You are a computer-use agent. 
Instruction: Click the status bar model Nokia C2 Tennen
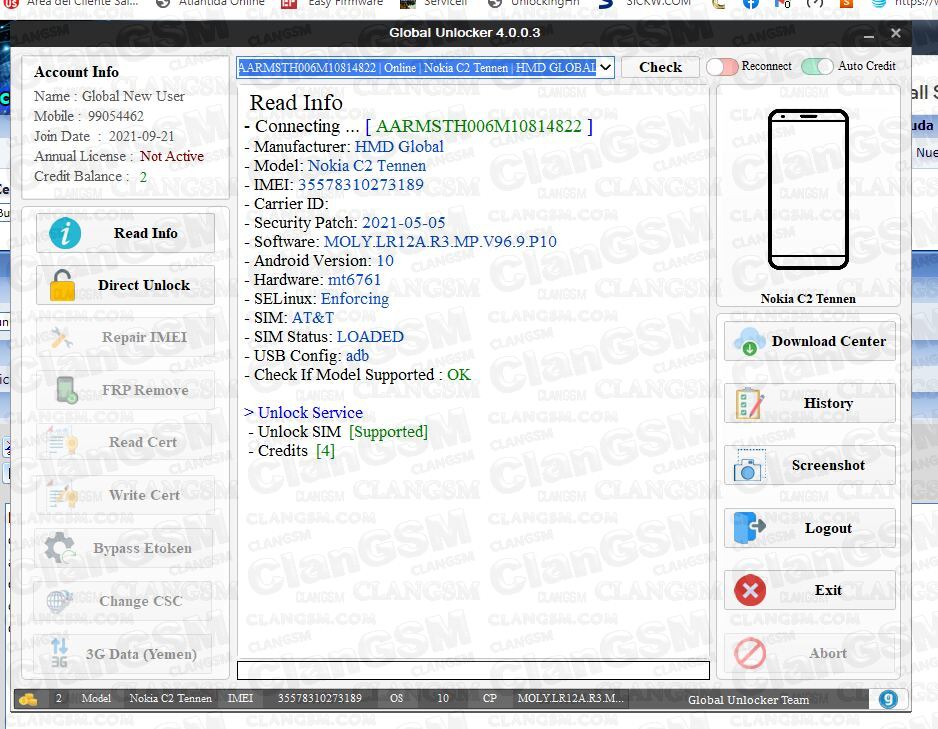pyautogui.click(x=170, y=699)
